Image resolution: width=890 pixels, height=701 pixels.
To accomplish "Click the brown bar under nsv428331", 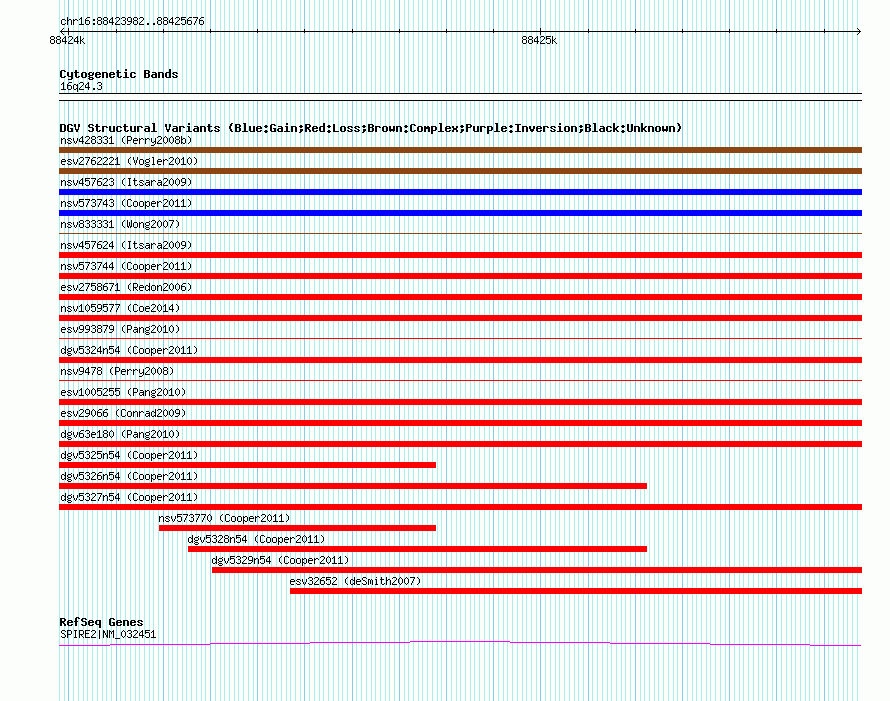I will point(460,150).
